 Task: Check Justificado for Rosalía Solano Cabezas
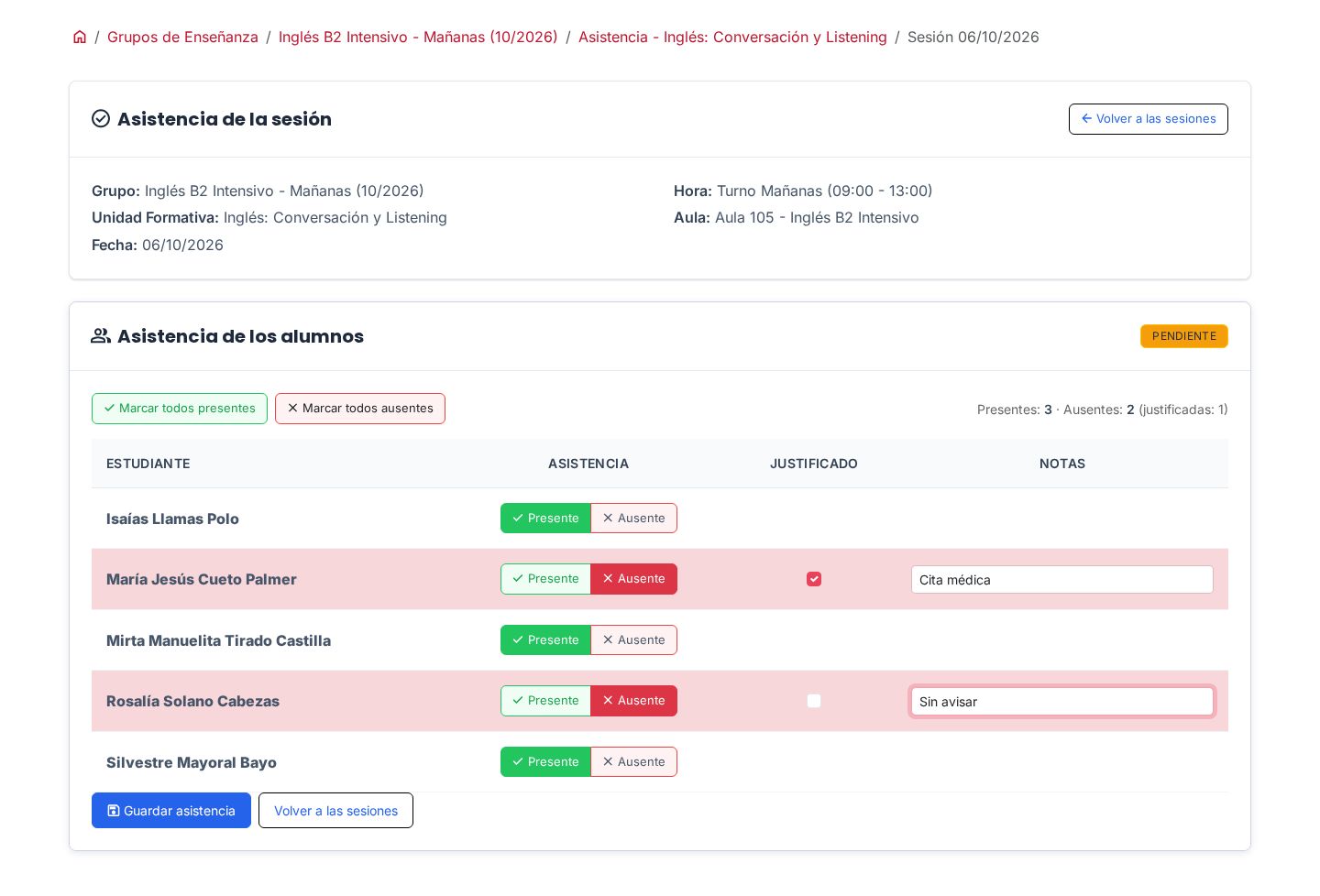tap(814, 701)
